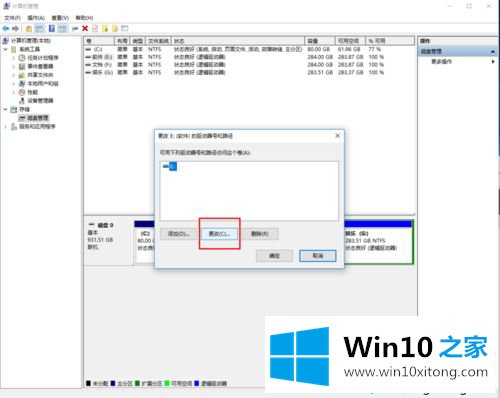Click the first yellow folder icon after Properties

pyautogui.click(x=105, y=29)
